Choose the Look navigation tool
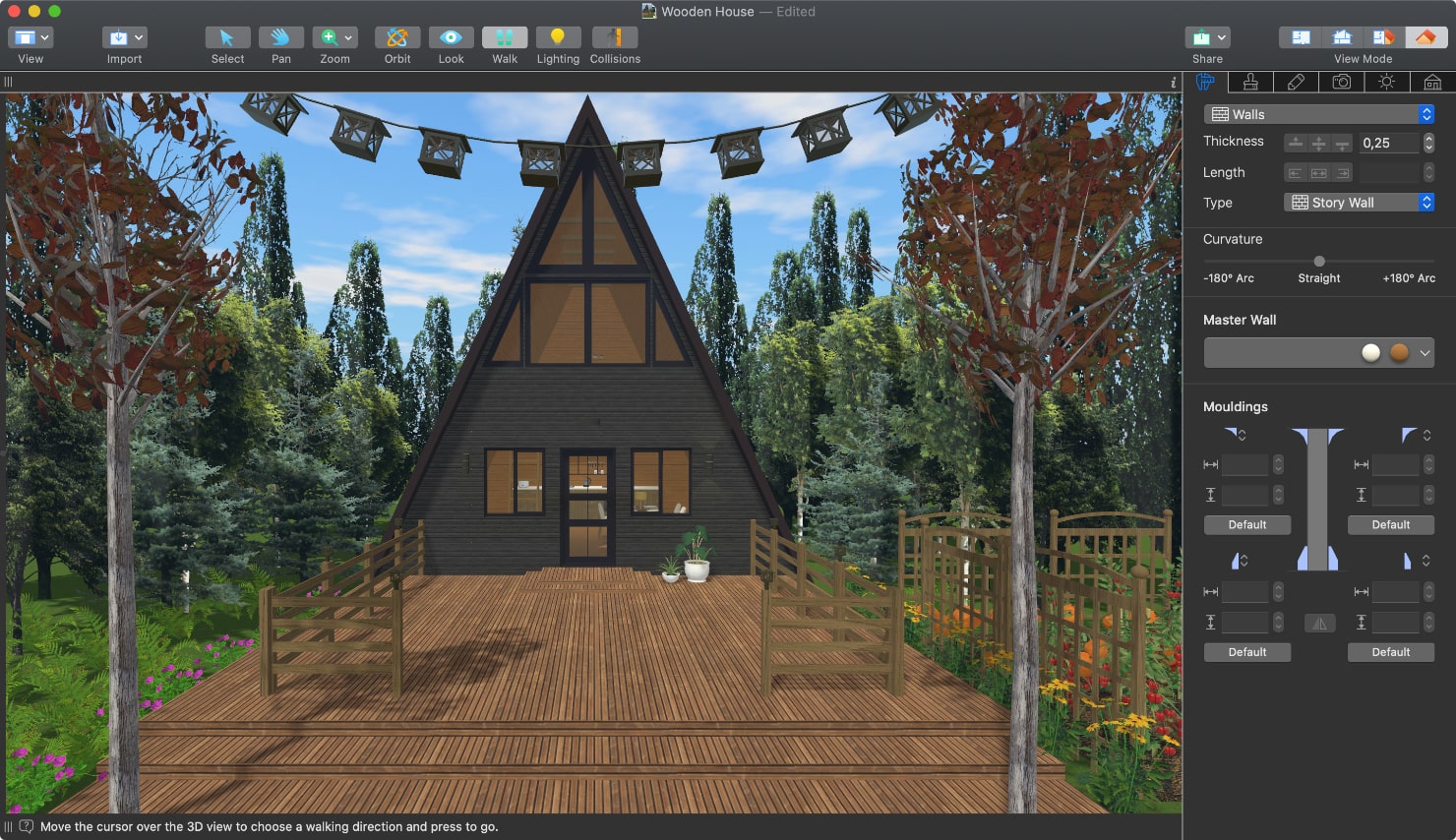Viewport: 1456px width, 840px height. click(451, 39)
